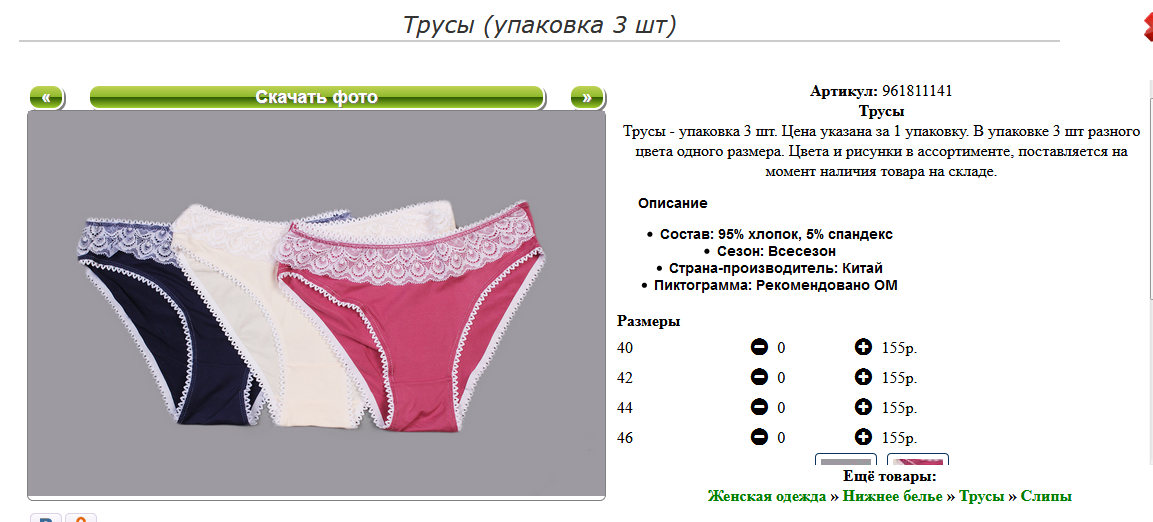Decrease quantity for size 46

click(760, 437)
